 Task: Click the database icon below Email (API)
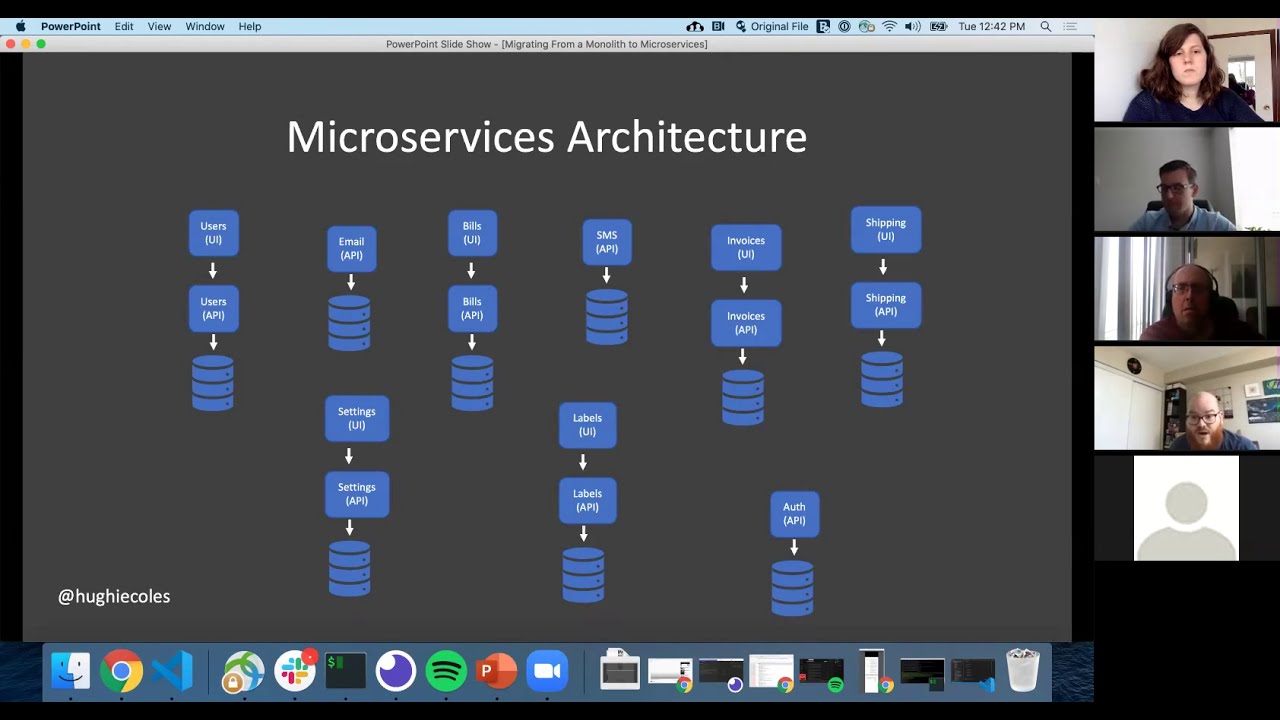coord(349,323)
